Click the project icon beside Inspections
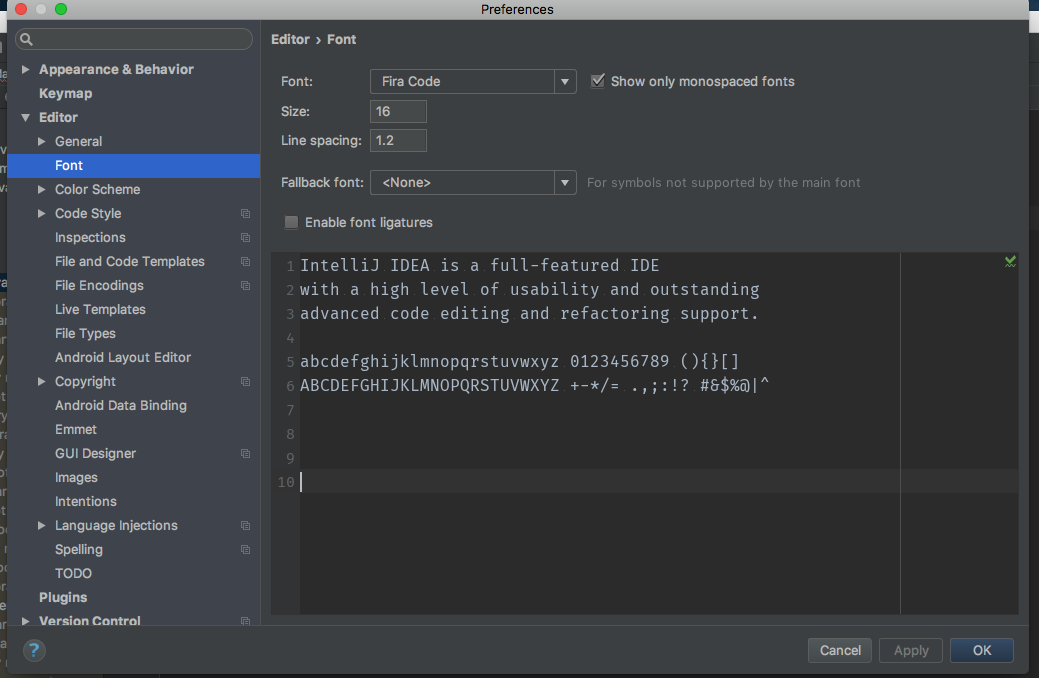The image size is (1039, 678). (245, 237)
